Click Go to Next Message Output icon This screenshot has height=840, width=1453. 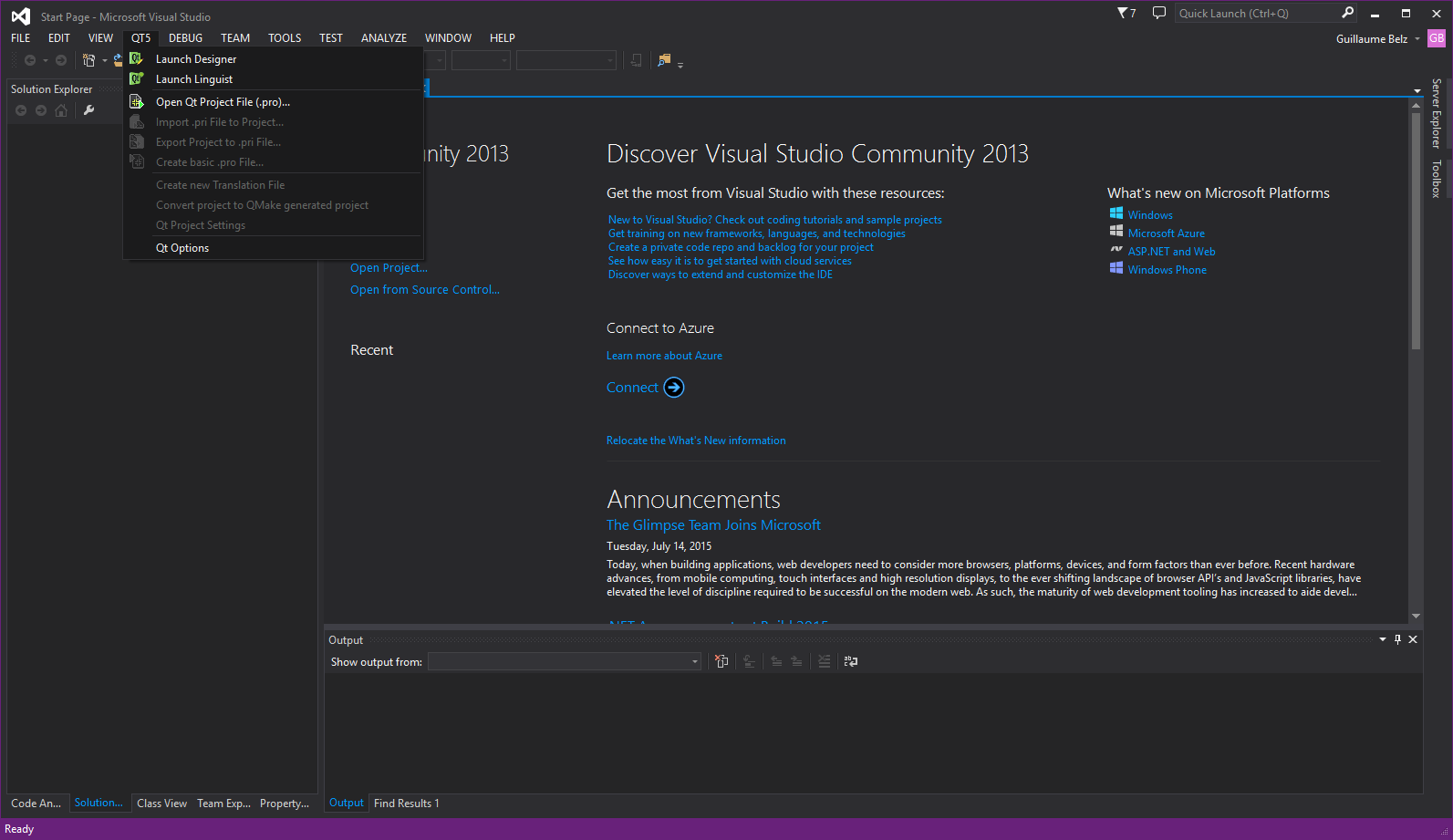coord(796,661)
